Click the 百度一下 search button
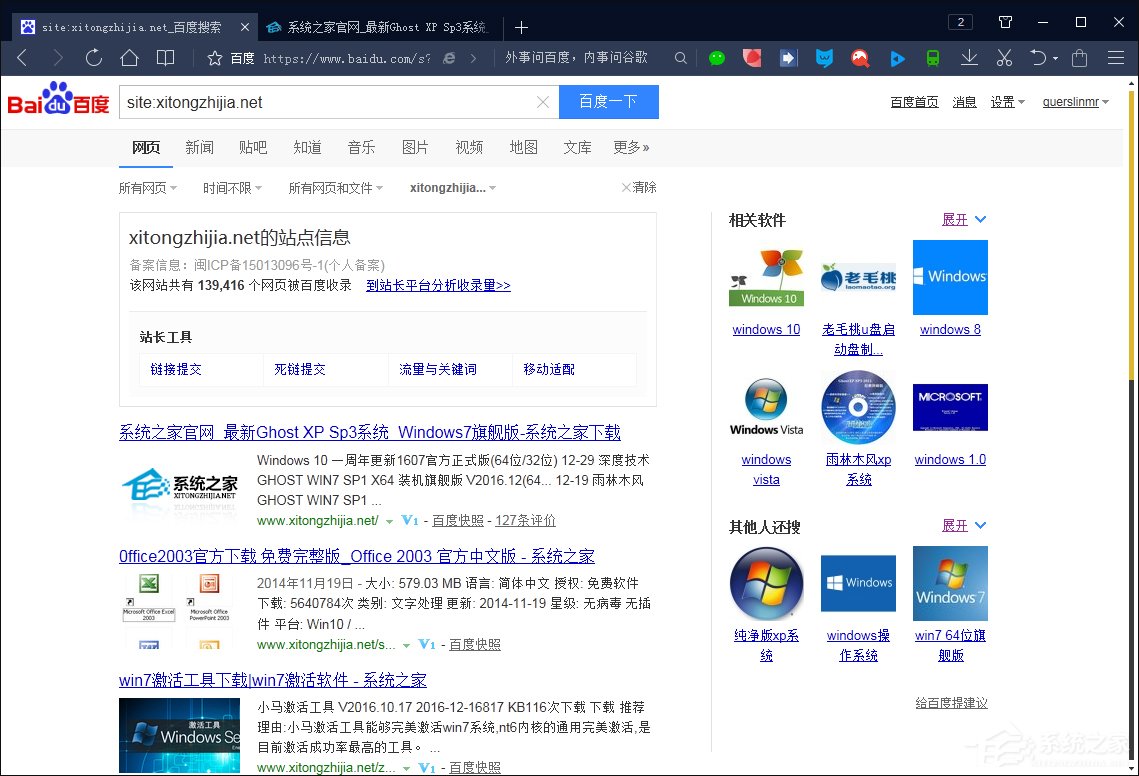The height and width of the screenshot is (776, 1139). click(608, 102)
